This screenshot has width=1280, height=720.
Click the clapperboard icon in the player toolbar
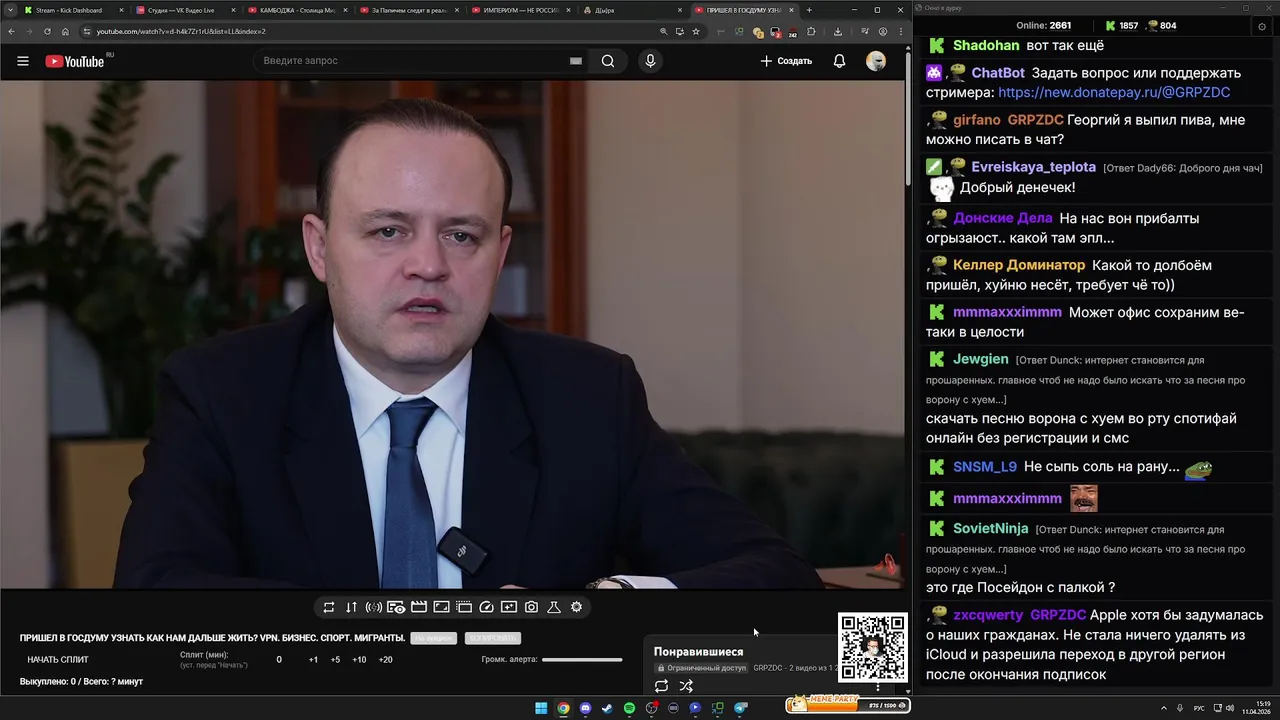click(419, 607)
